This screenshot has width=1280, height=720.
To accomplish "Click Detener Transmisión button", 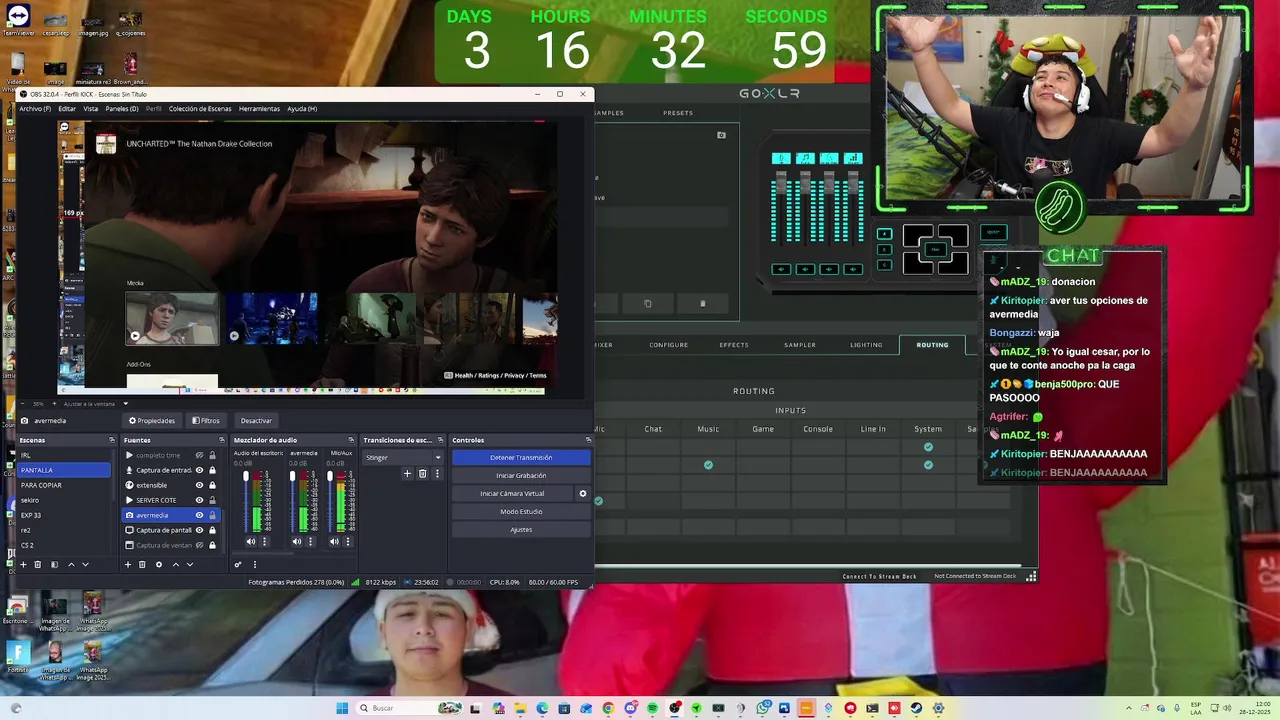I will 521,457.
